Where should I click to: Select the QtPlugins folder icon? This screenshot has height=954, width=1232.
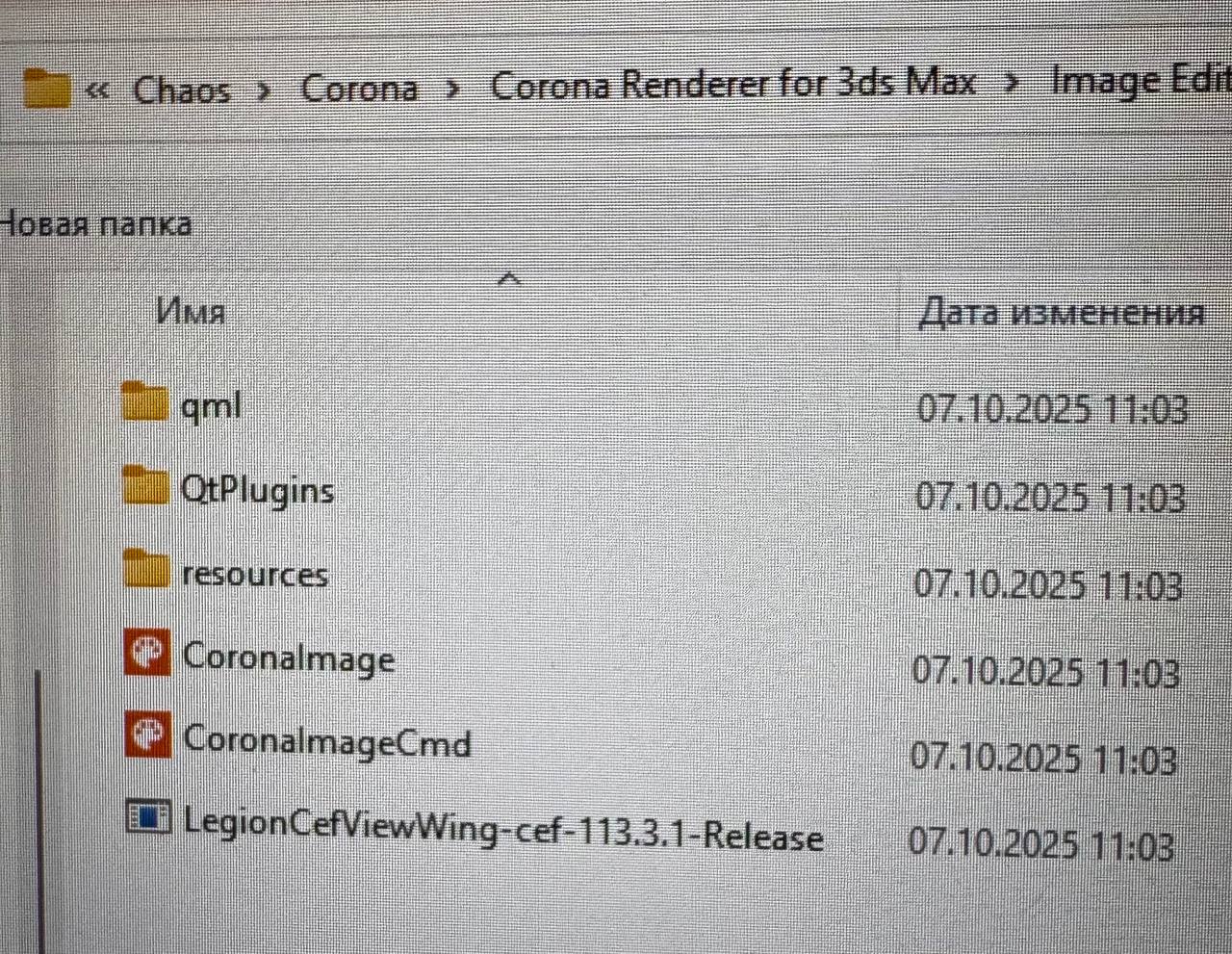click(x=146, y=485)
